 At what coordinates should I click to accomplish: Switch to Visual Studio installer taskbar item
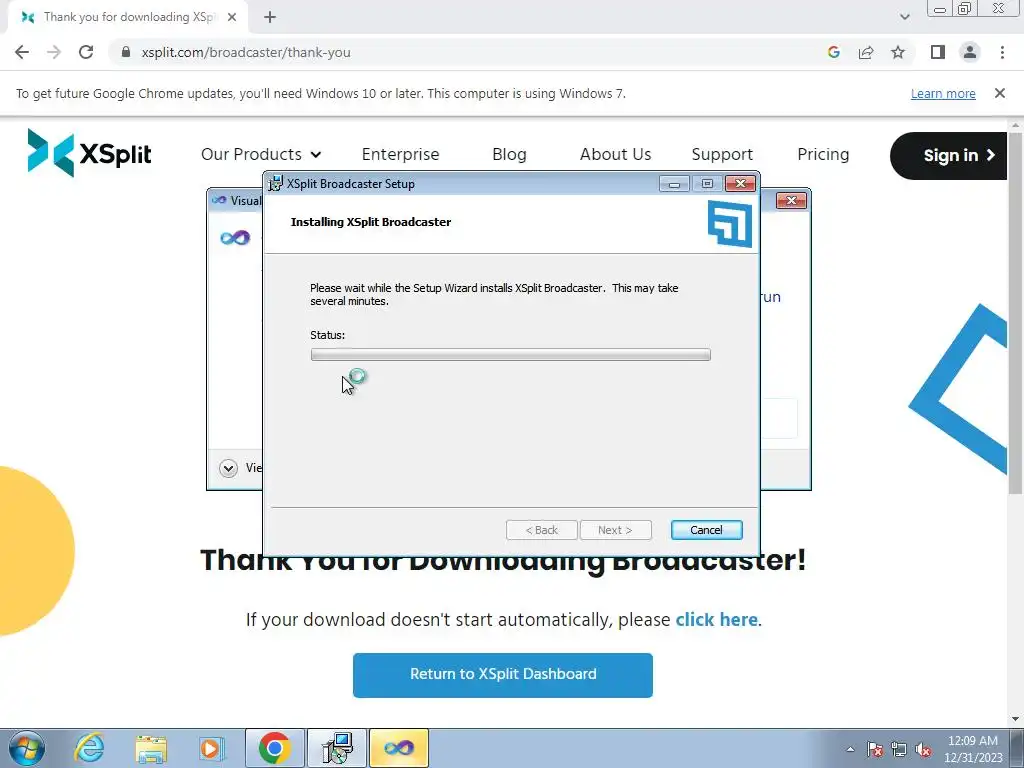[399, 748]
